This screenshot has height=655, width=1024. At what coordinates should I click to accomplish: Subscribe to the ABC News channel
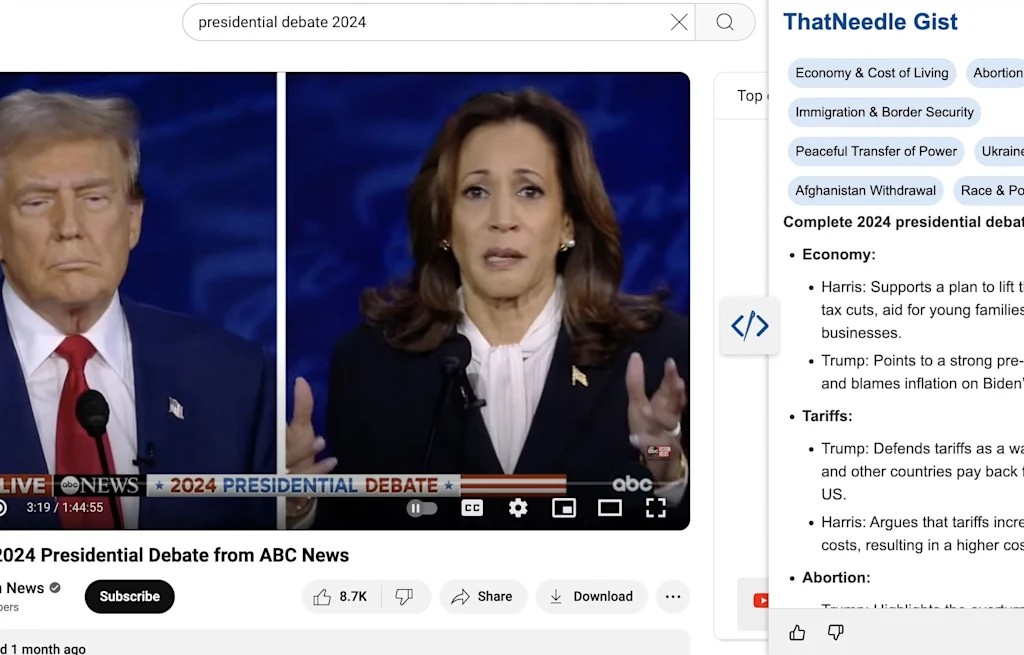(x=129, y=596)
